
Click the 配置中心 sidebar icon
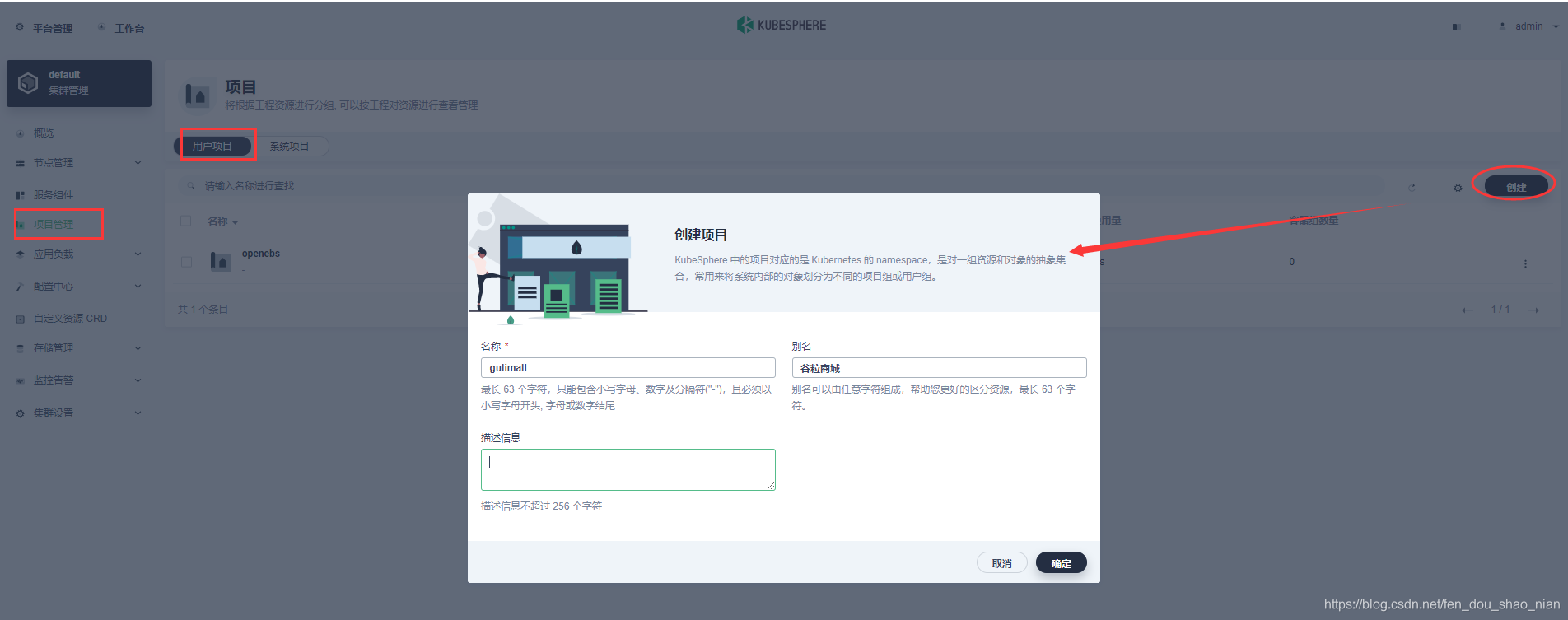(20, 287)
